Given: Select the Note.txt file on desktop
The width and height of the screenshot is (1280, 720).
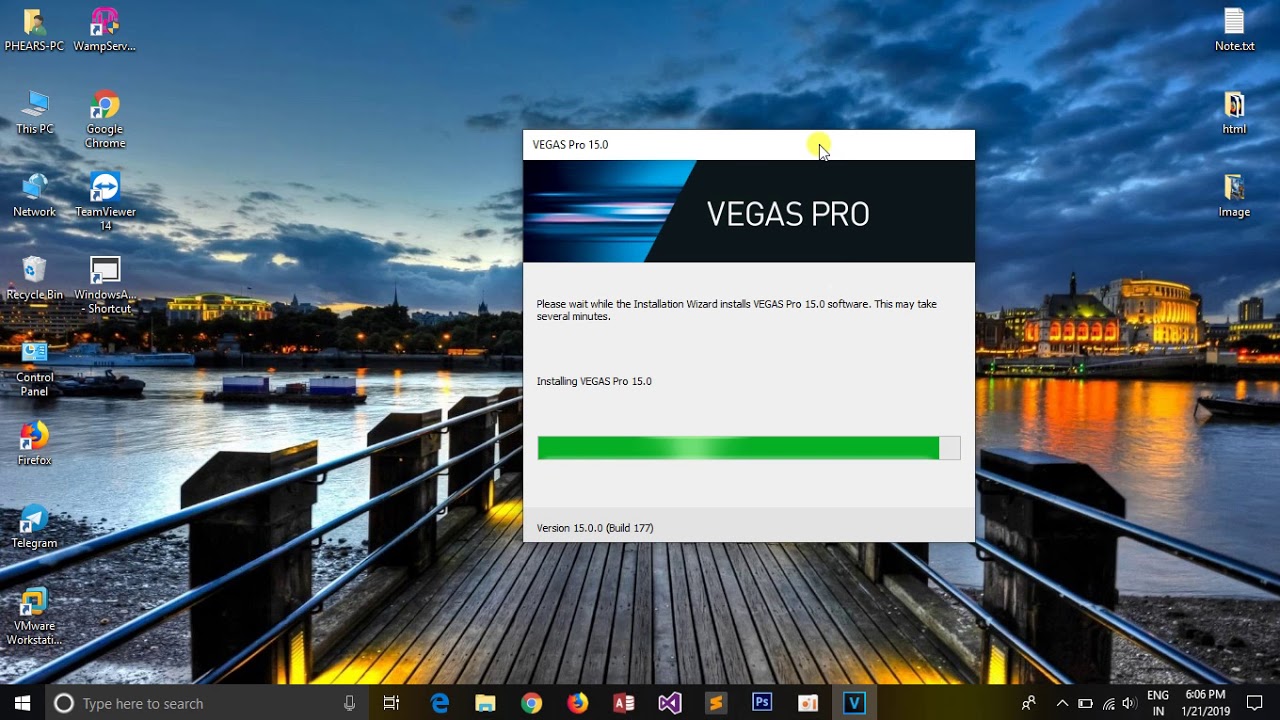Looking at the screenshot, I should click(1234, 30).
